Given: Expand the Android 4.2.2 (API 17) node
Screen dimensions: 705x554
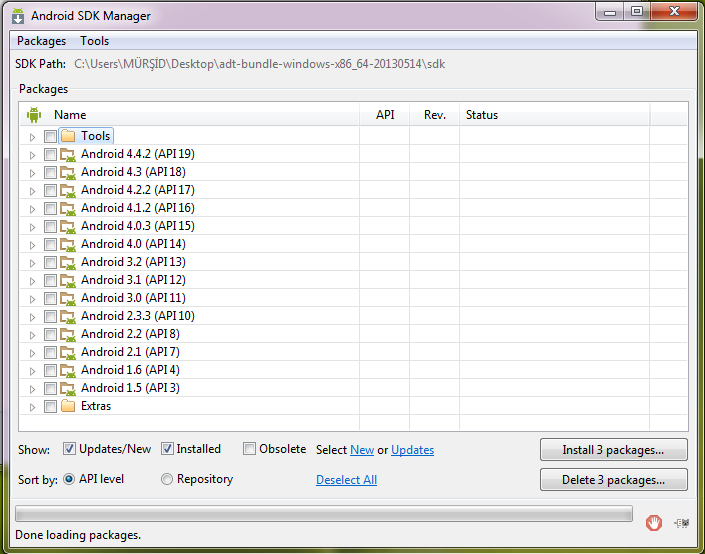Looking at the screenshot, I should click(32, 191).
